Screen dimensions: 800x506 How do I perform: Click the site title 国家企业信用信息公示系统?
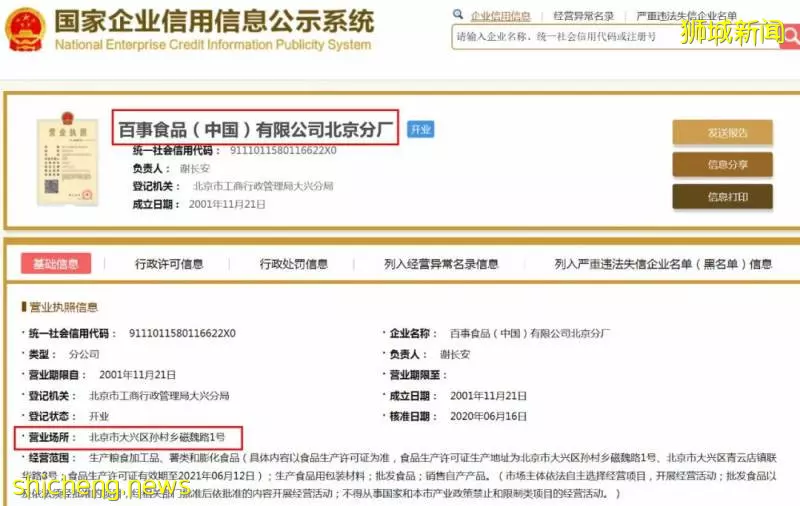pyautogui.click(x=214, y=21)
